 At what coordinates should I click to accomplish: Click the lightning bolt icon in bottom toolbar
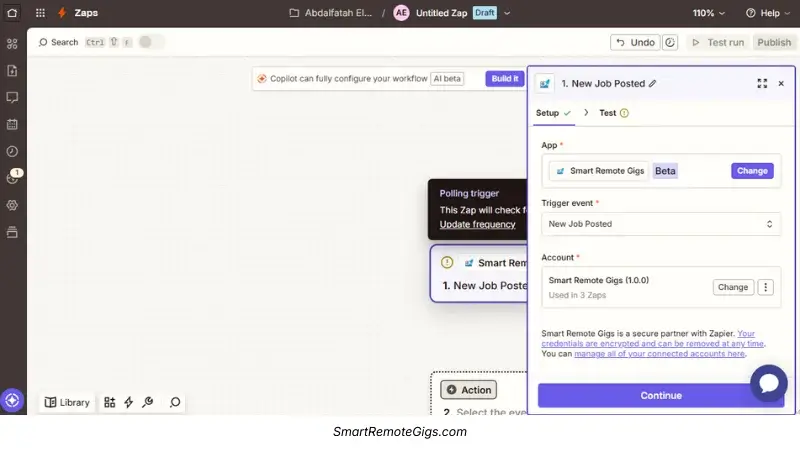[x=129, y=403]
